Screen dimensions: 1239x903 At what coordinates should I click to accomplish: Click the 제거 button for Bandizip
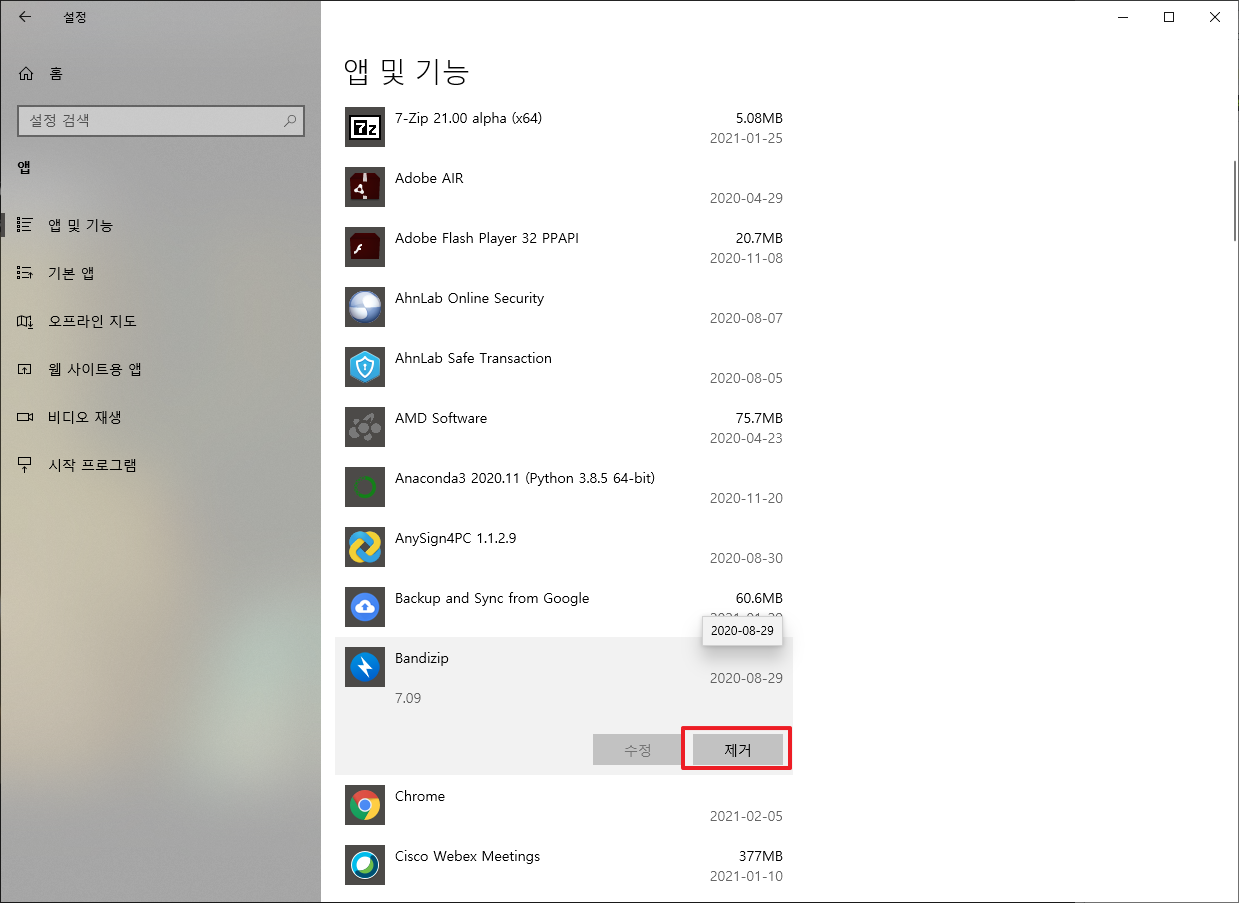coord(737,750)
